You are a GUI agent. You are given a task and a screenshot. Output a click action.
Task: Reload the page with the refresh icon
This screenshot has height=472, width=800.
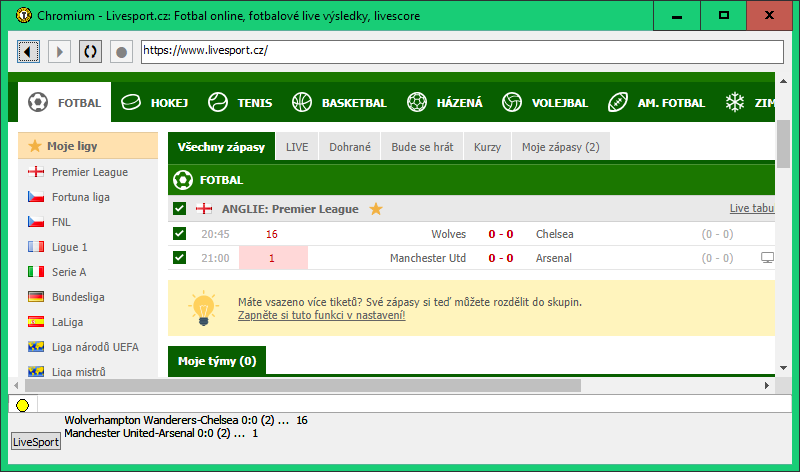click(90, 52)
